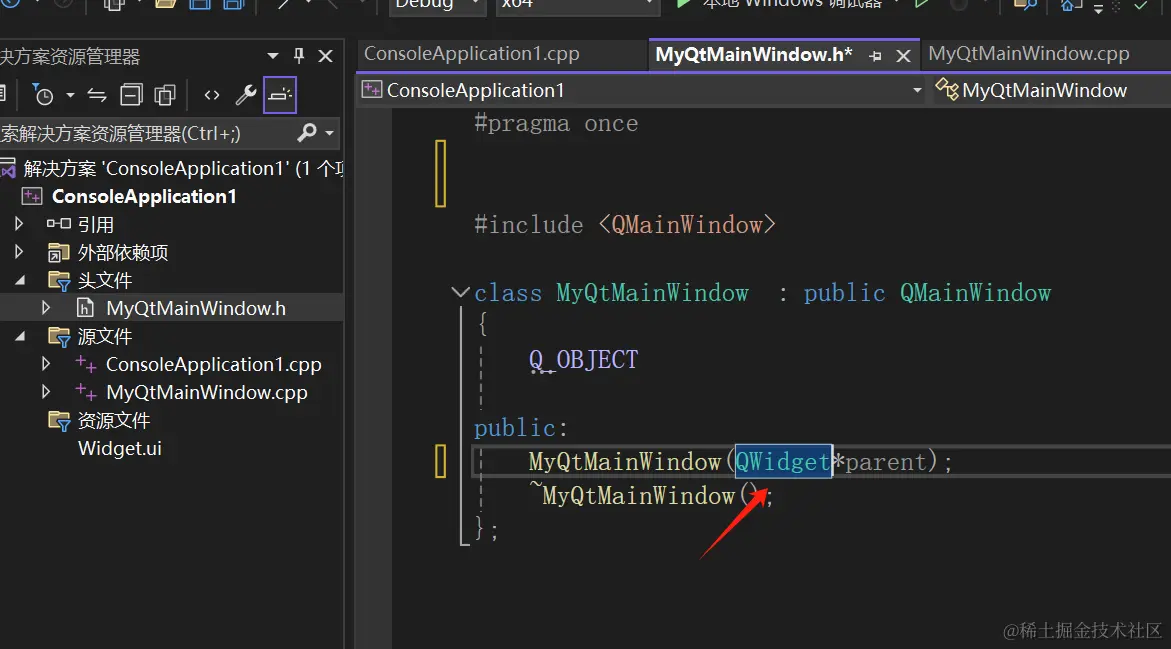This screenshot has height=649, width=1171.
Task: Select Widget.ui in Solution Explorer
Action: (x=119, y=448)
